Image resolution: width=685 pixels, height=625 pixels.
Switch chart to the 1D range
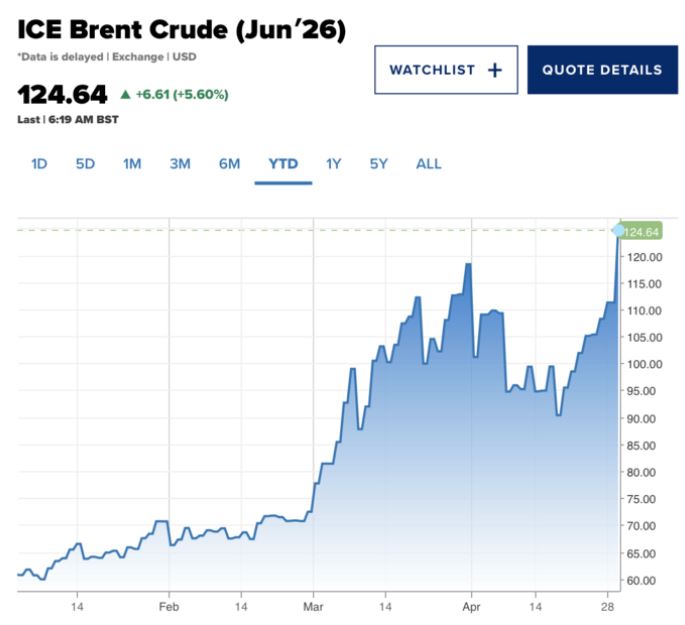[38, 164]
